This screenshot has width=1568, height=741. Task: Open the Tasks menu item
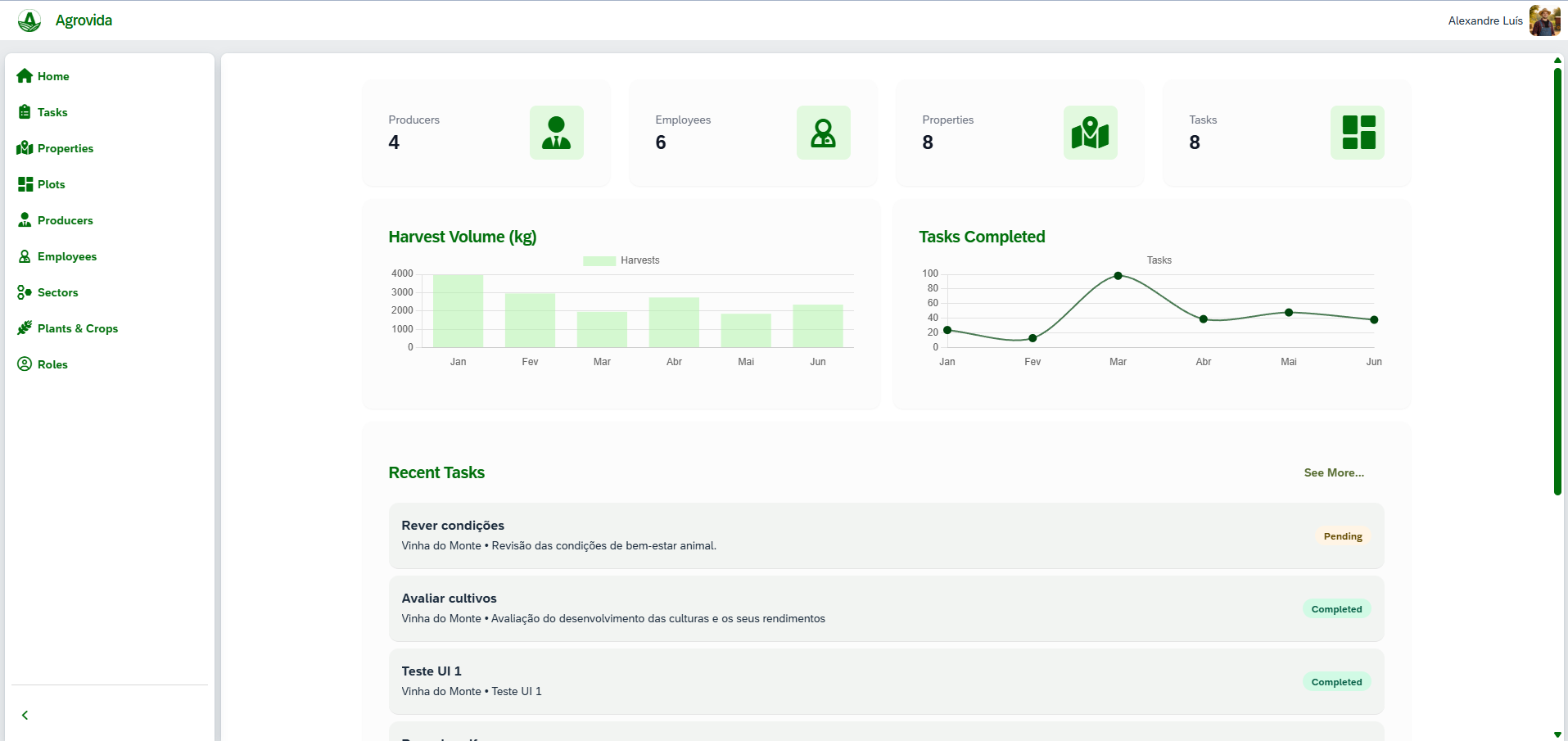(110, 112)
